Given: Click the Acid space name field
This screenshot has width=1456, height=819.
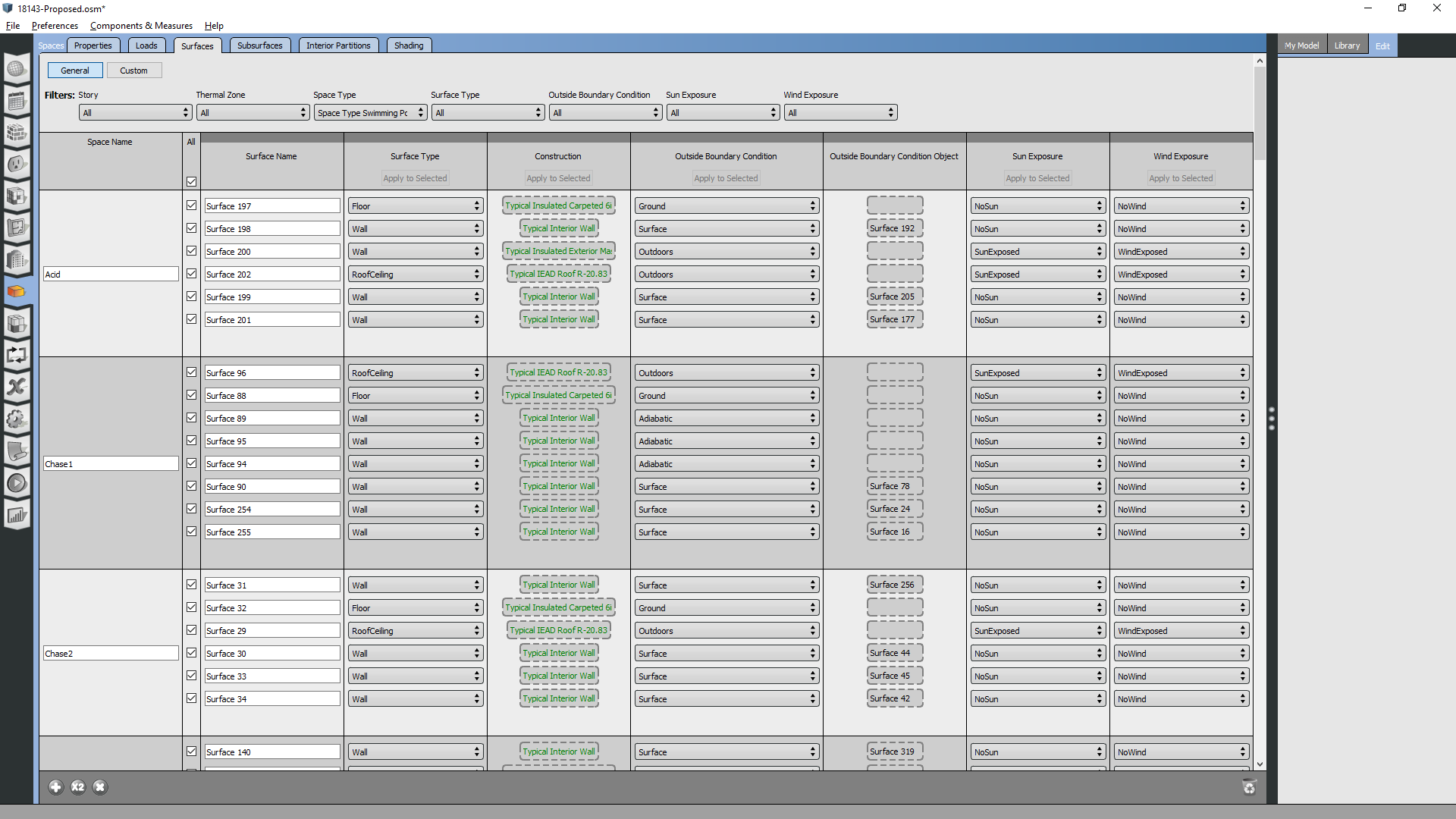Looking at the screenshot, I should [111, 275].
